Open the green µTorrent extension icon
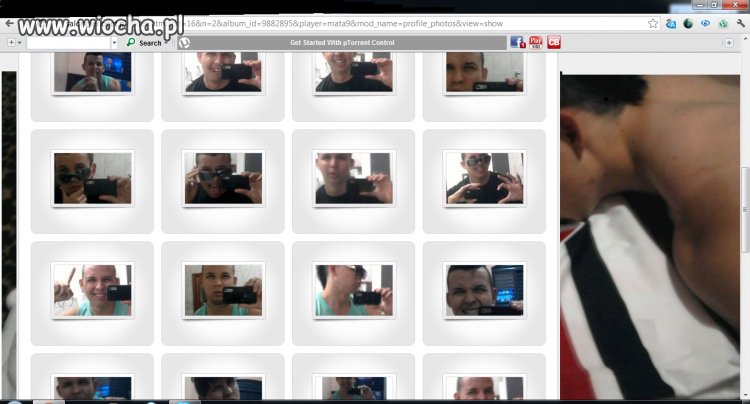 pos(723,23)
